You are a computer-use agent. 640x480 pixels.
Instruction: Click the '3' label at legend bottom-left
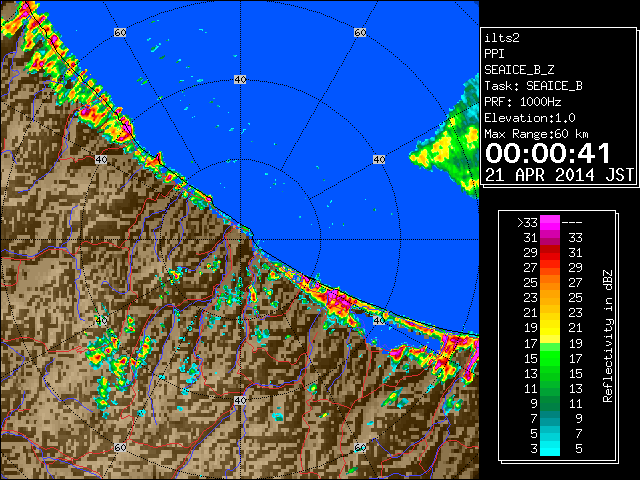point(534,449)
